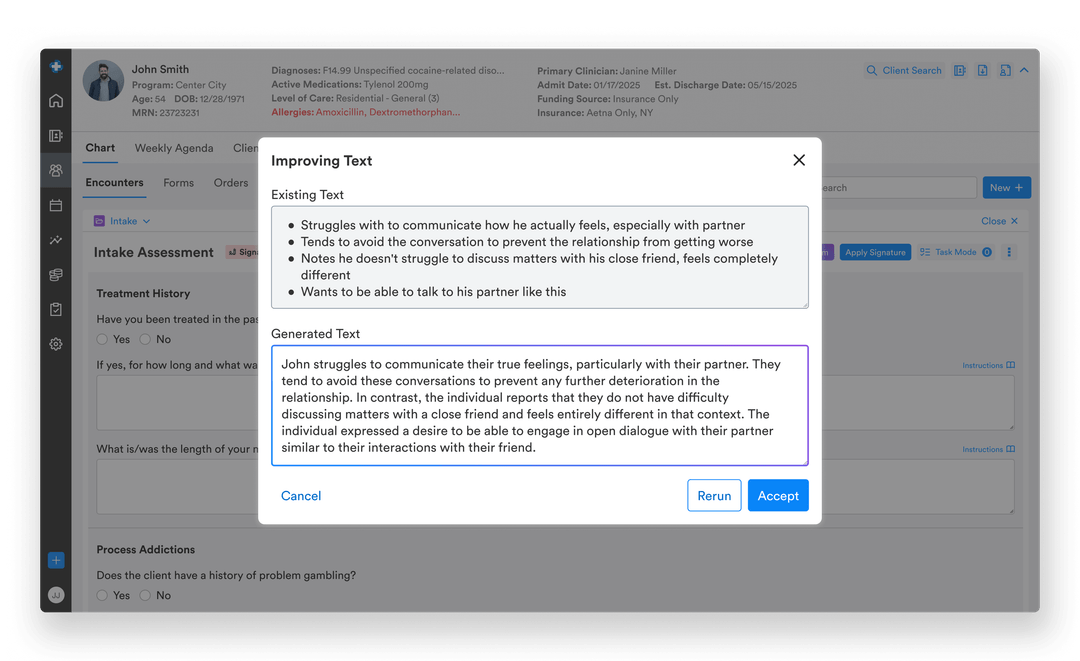Click inside the Existing Text box
This screenshot has height=661, width=1080.
coord(540,258)
